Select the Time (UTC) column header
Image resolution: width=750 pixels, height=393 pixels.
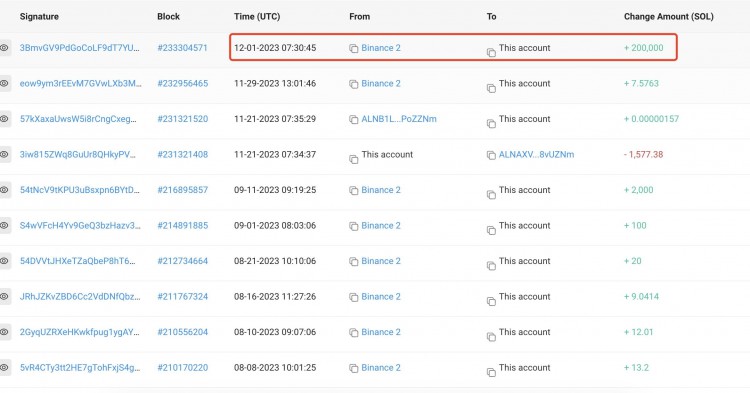257,16
